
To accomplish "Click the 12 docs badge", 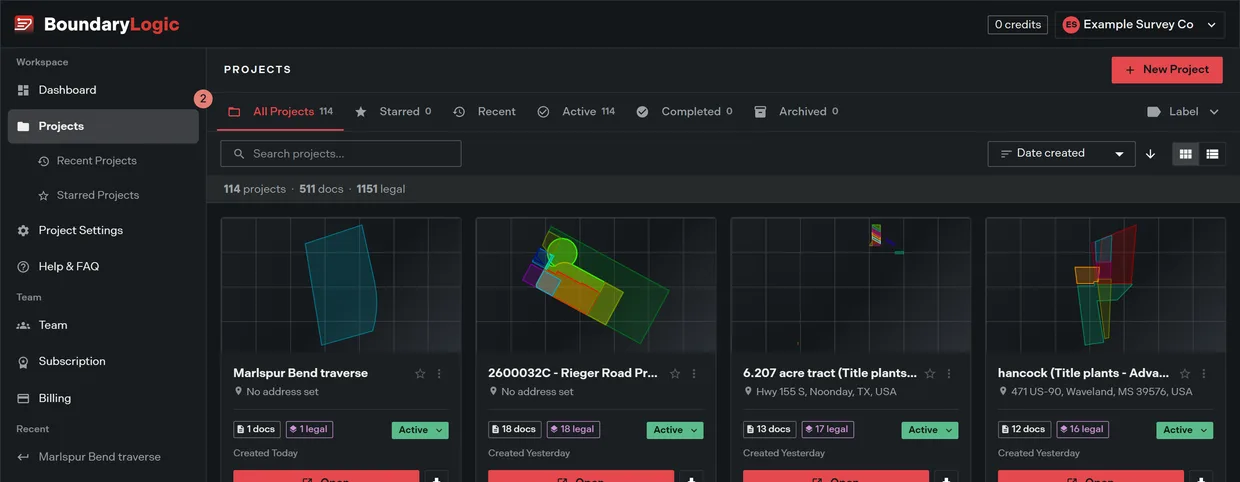I will click(1025, 430).
